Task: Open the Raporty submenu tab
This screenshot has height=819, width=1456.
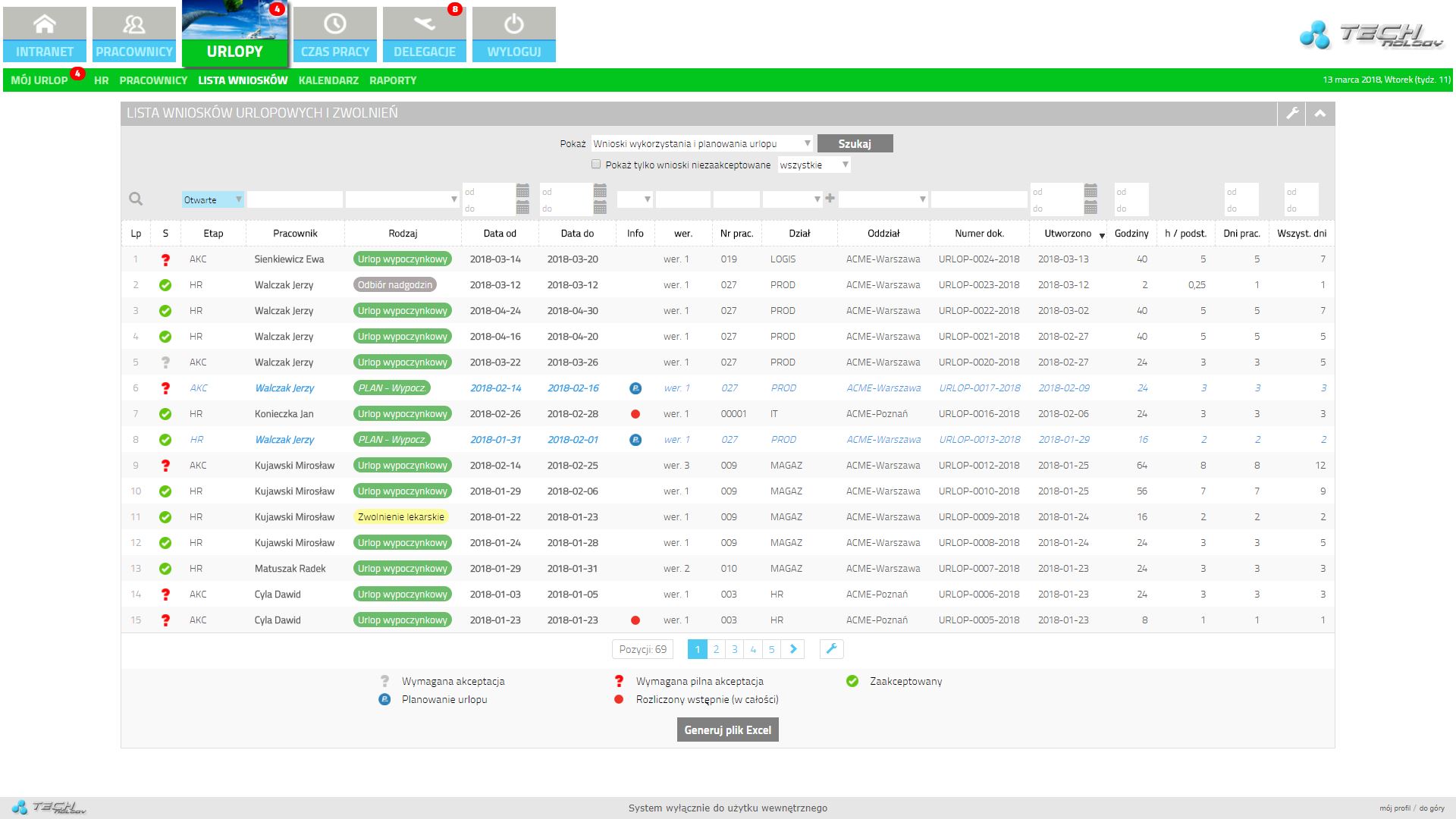Action: pos(393,80)
